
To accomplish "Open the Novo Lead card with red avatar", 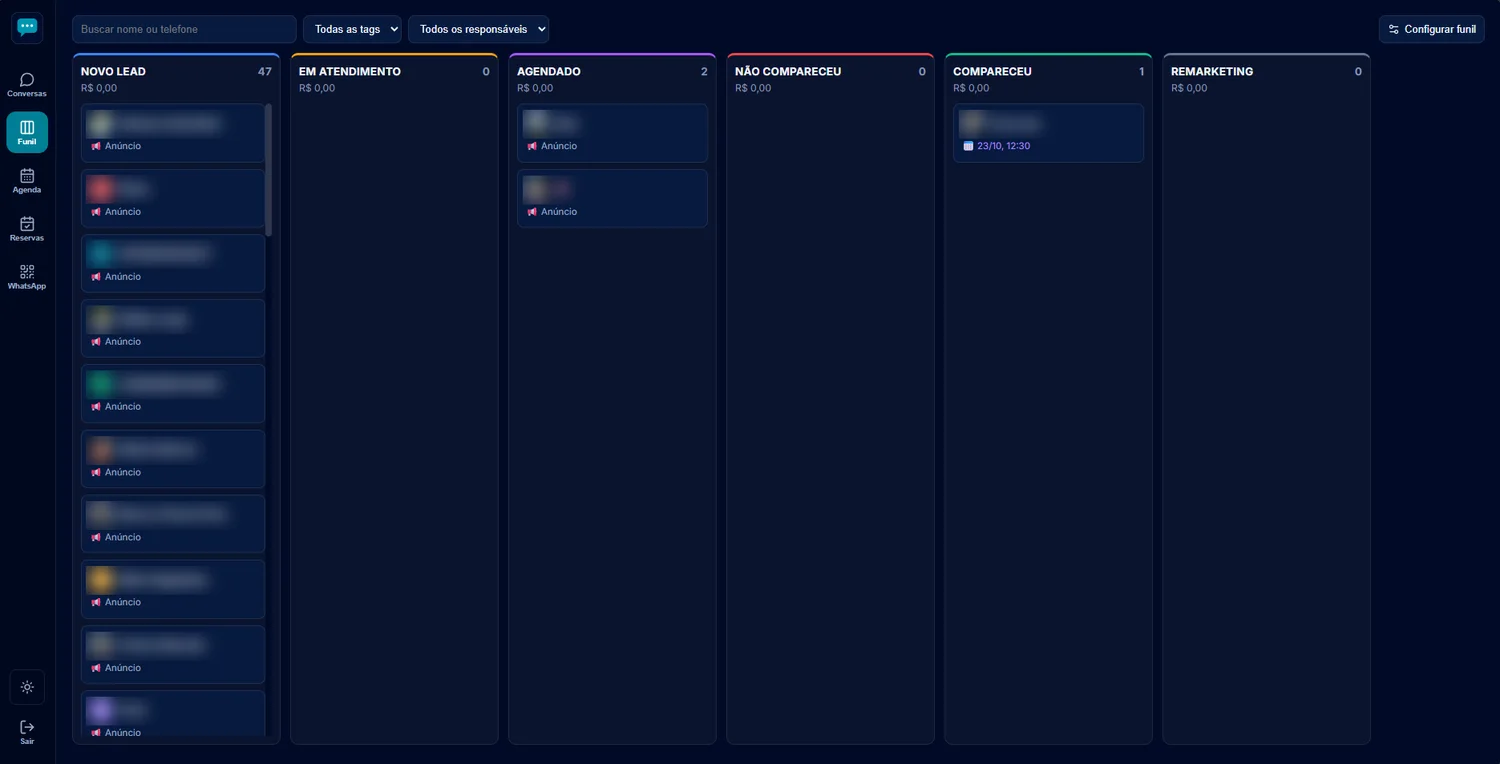I will pyautogui.click(x=173, y=198).
